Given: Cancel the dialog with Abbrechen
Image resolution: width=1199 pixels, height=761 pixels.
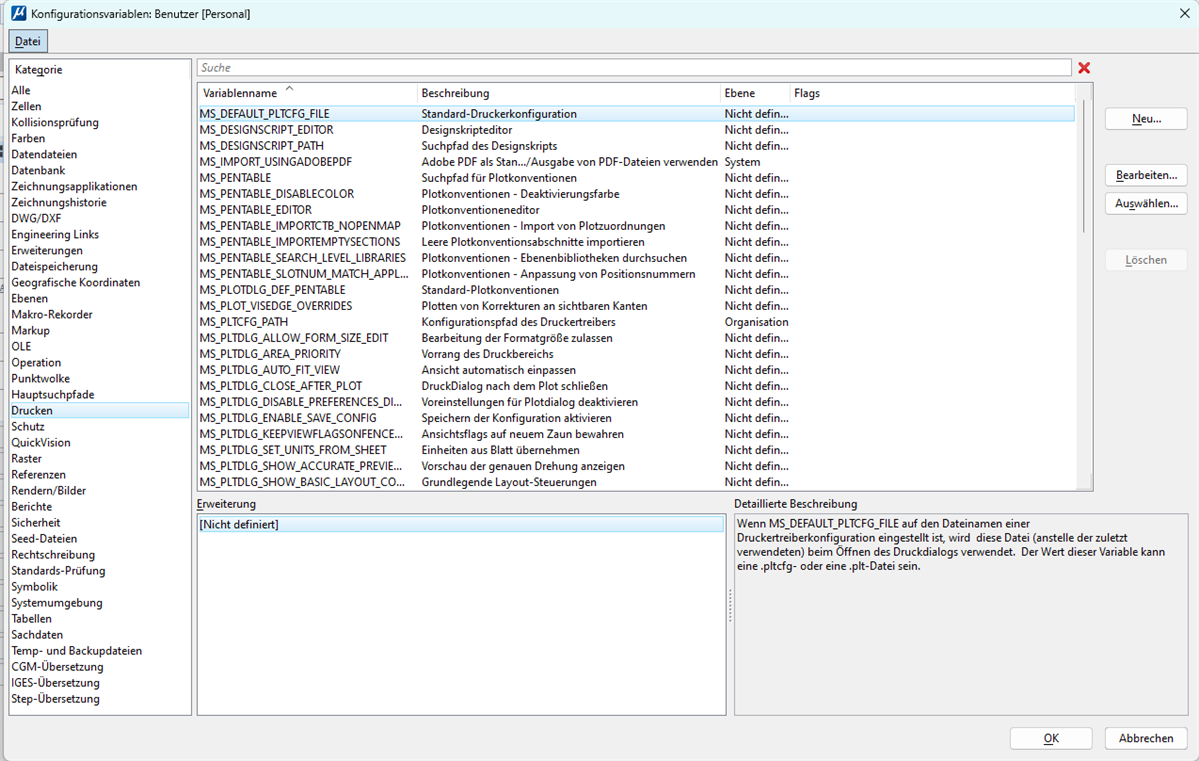Looking at the screenshot, I should [1146, 738].
